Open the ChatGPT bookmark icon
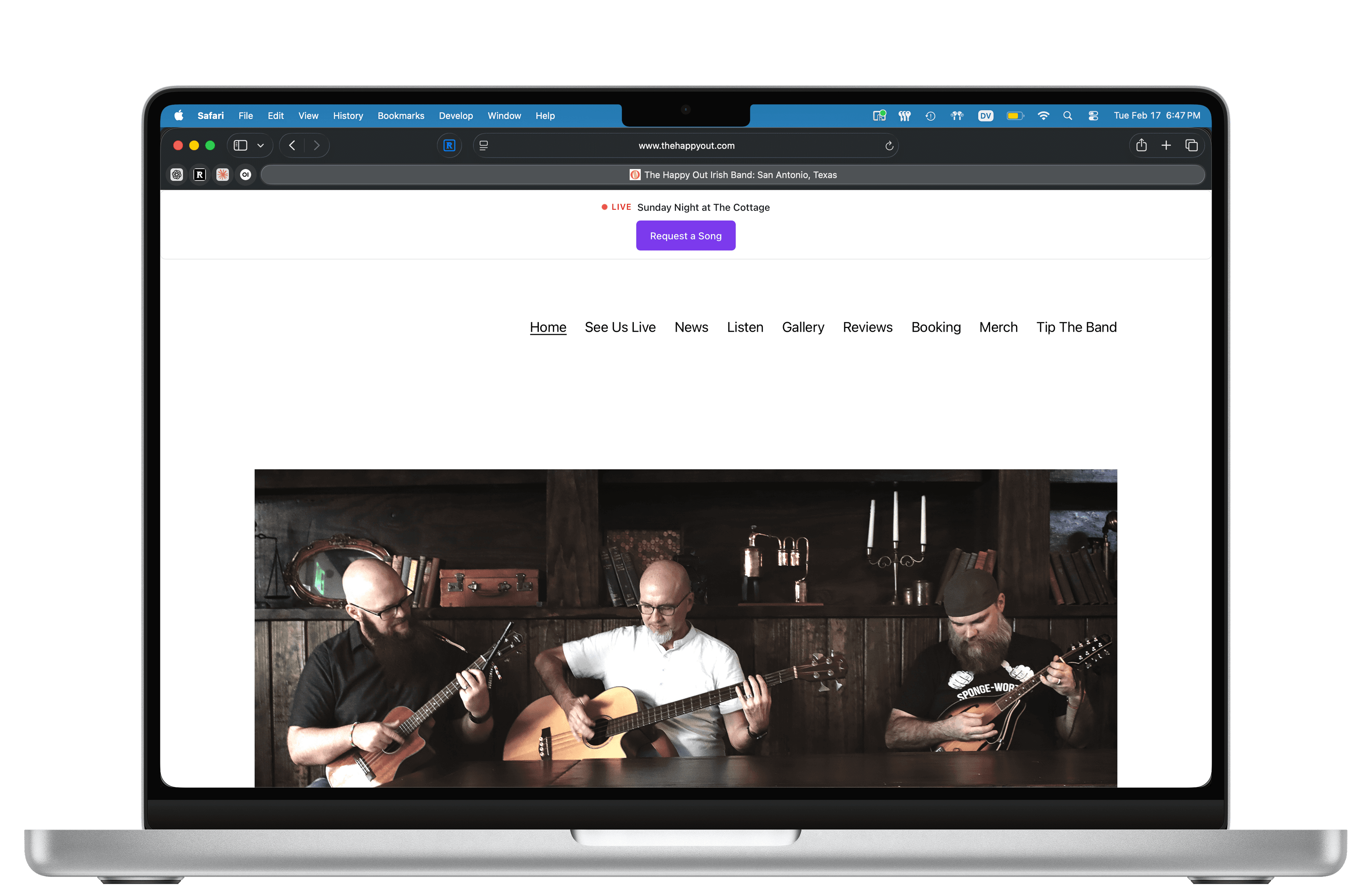 [x=177, y=175]
